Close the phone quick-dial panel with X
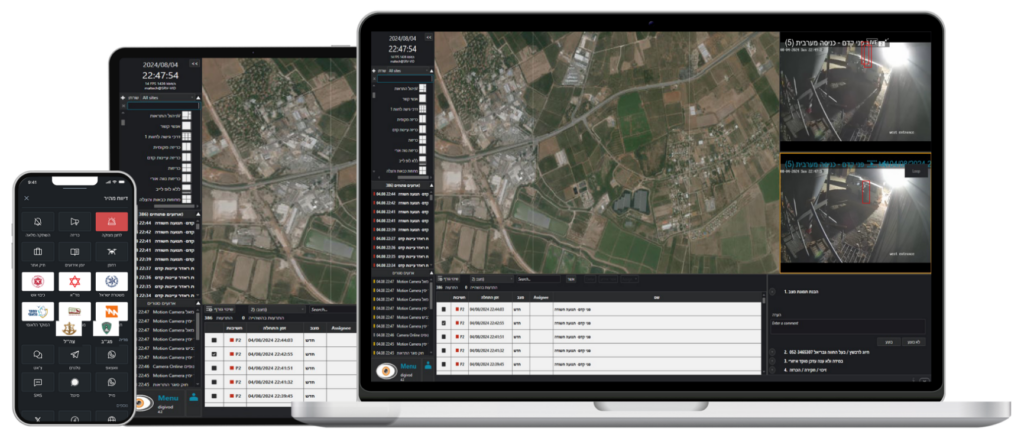The image size is (1024, 438). [x=26, y=198]
